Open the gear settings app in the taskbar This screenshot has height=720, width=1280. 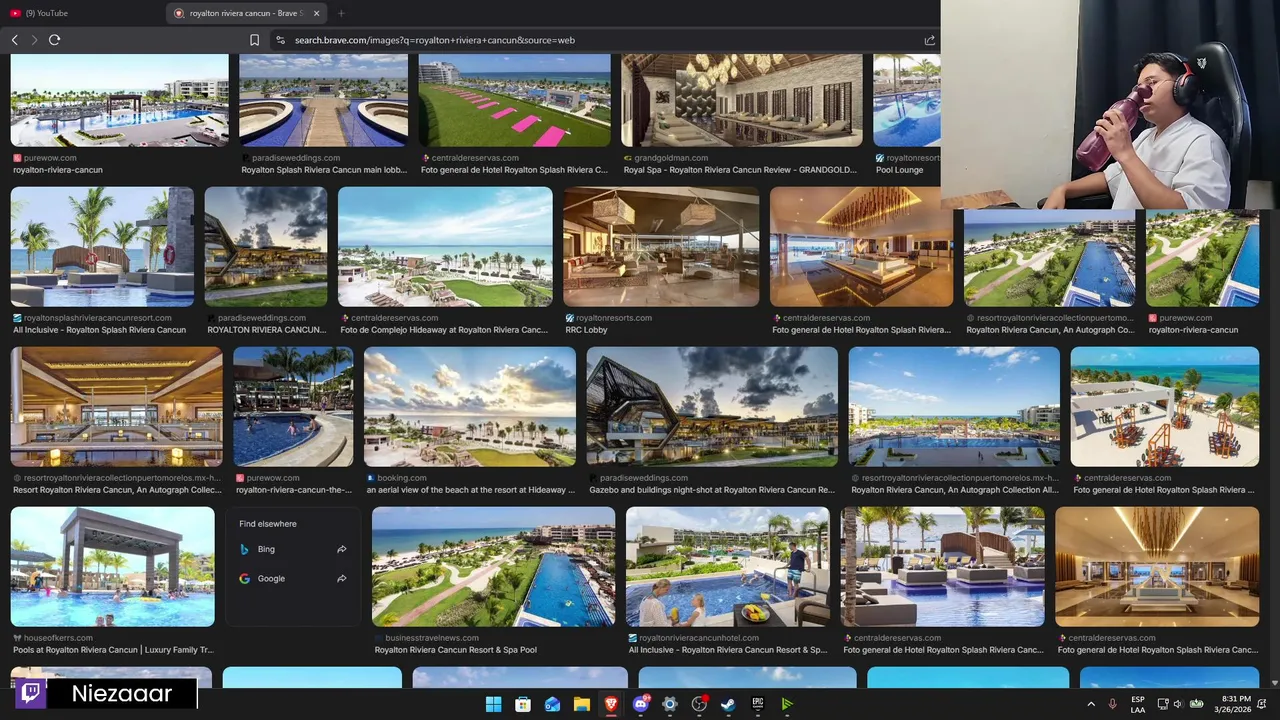pos(670,704)
